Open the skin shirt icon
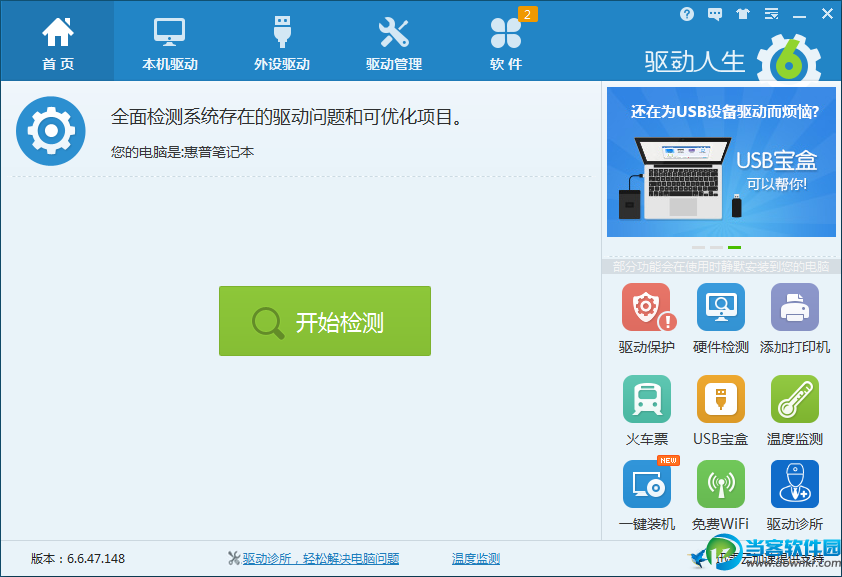 pos(743,14)
